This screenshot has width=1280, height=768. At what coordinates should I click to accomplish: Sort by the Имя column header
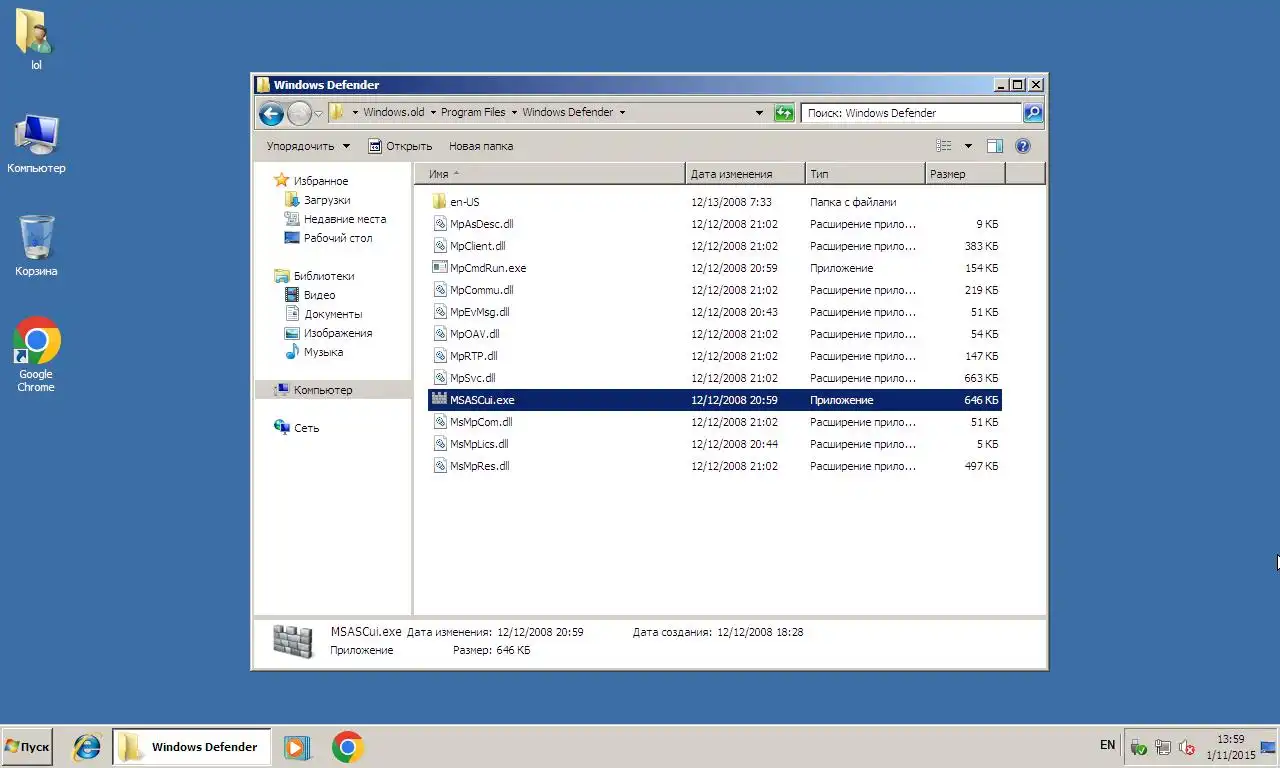[x=550, y=174]
